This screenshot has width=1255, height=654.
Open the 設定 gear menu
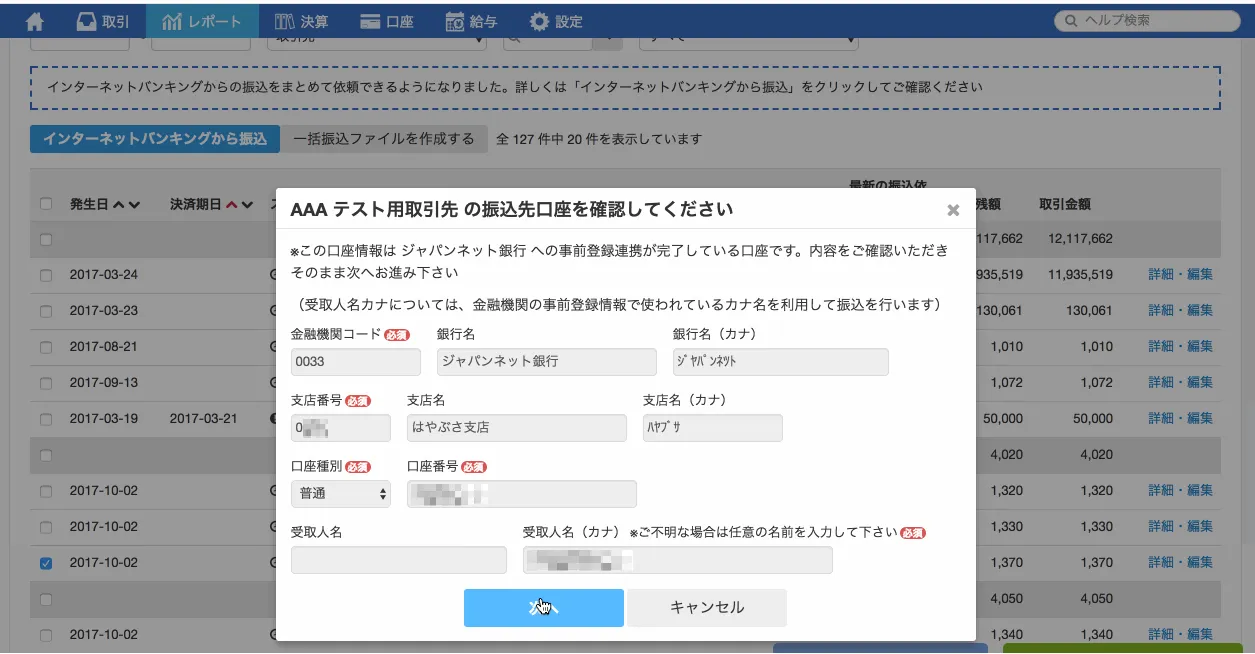pos(556,20)
